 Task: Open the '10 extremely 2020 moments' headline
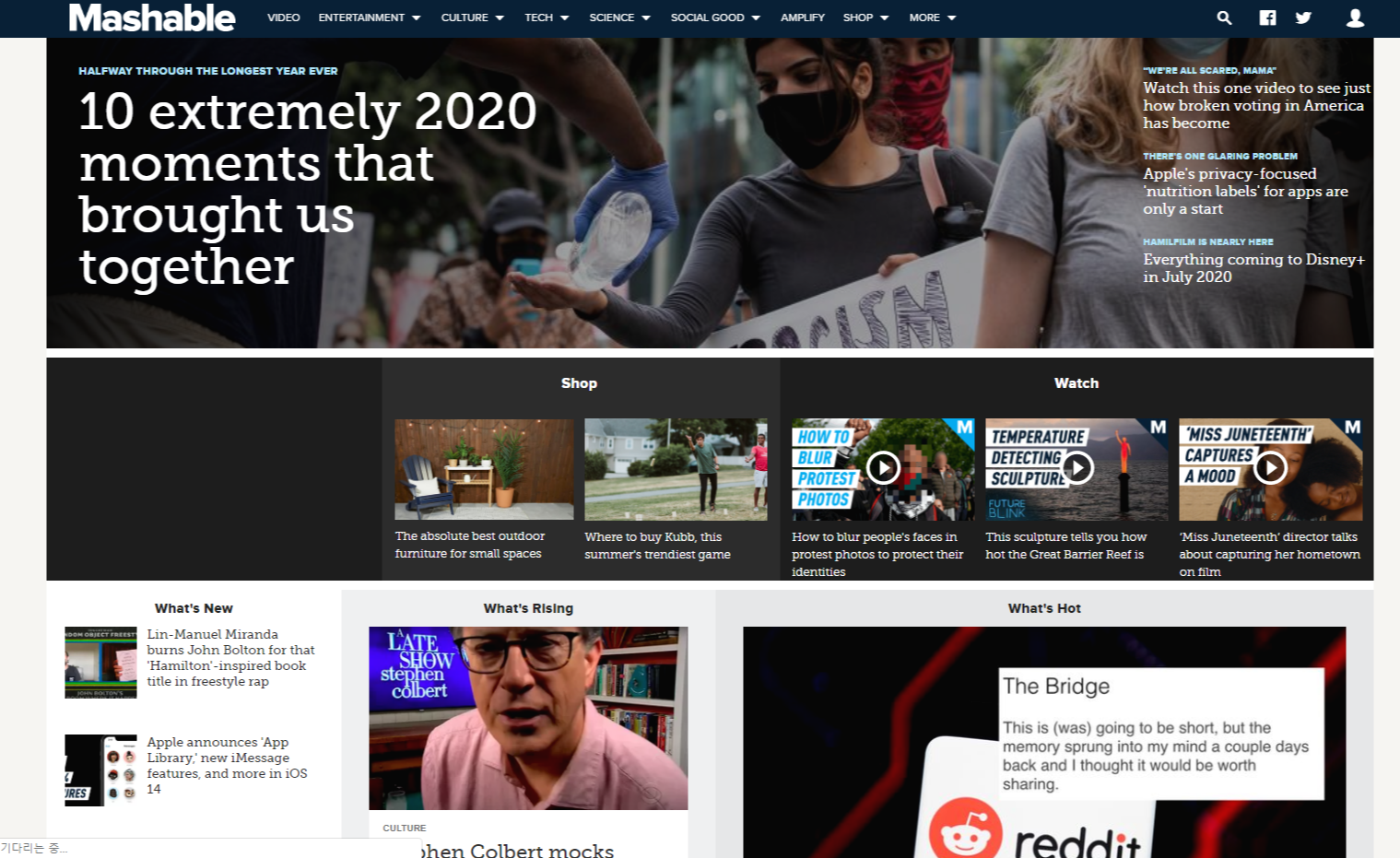tap(308, 188)
